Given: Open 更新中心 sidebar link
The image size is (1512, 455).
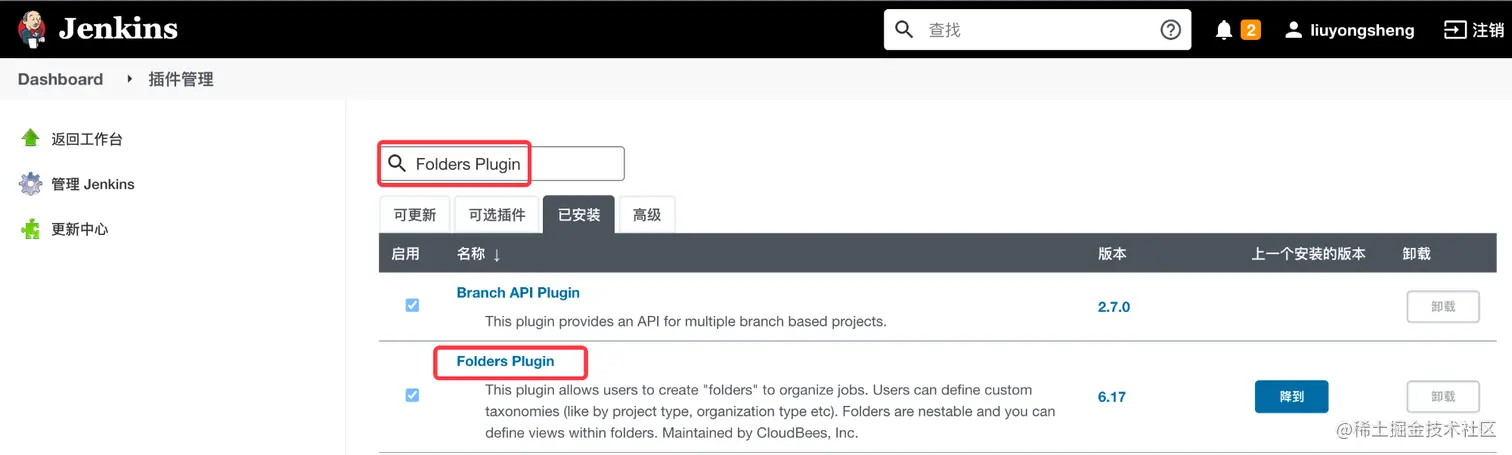Looking at the screenshot, I should [80, 229].
